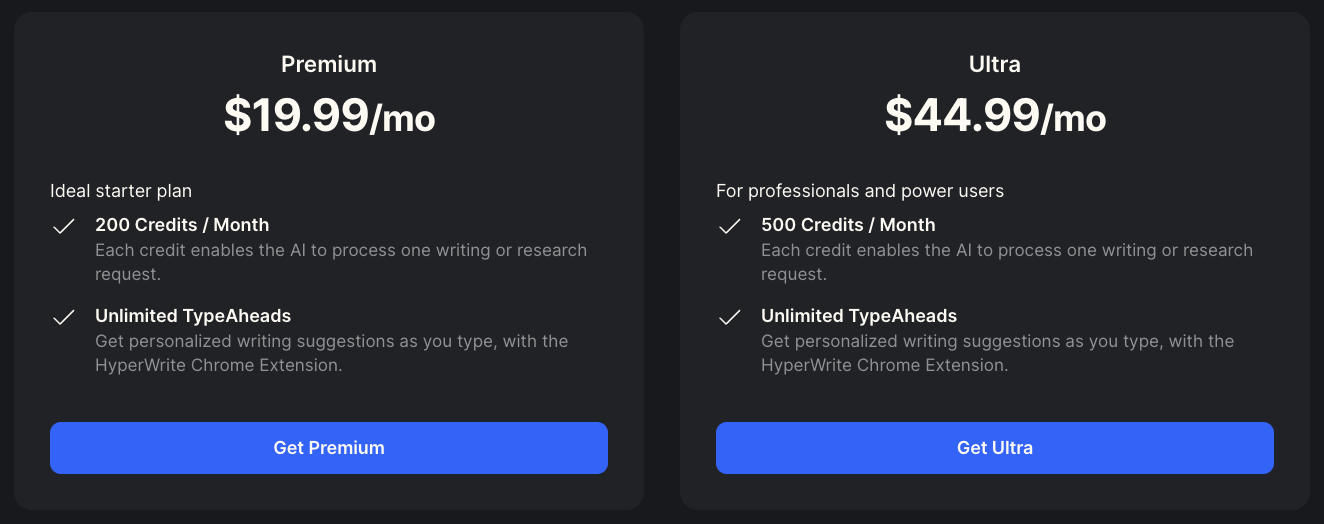Click the Get Premium button
The image size is (1324, 524).
point(329,448)
